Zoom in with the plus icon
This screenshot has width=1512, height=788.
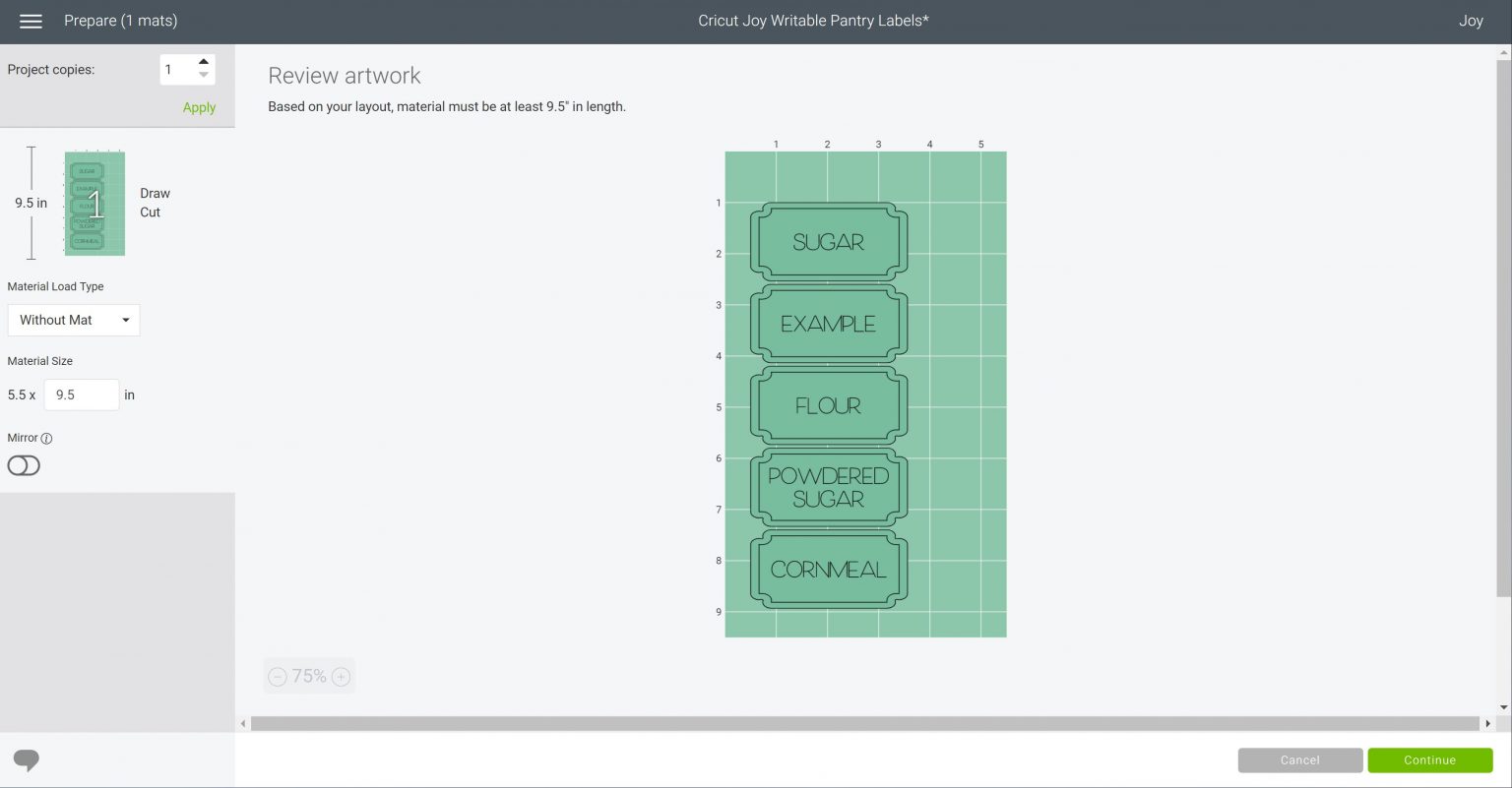341,677
